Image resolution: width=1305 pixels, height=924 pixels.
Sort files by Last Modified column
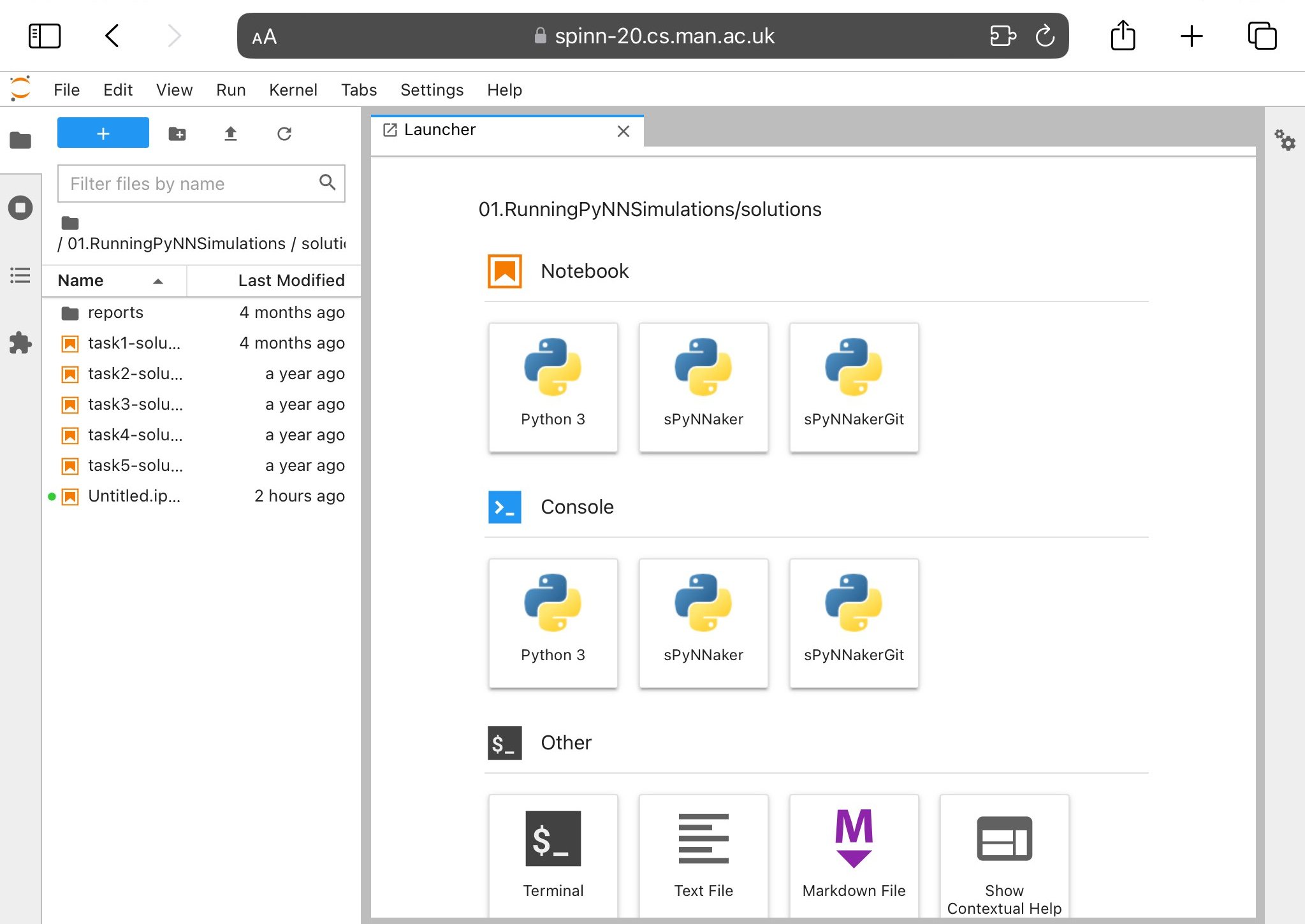[274, 280]
